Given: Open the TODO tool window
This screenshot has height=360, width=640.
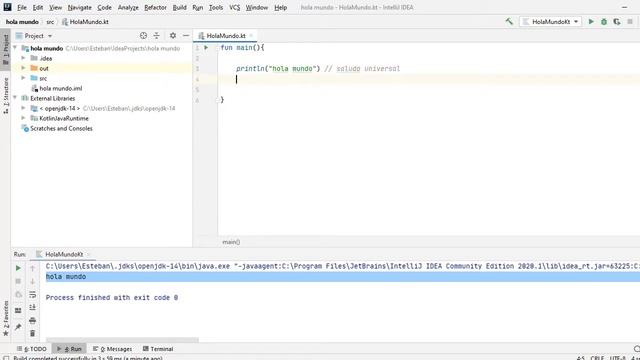Looking at the screenshot, I should point(32,349).
